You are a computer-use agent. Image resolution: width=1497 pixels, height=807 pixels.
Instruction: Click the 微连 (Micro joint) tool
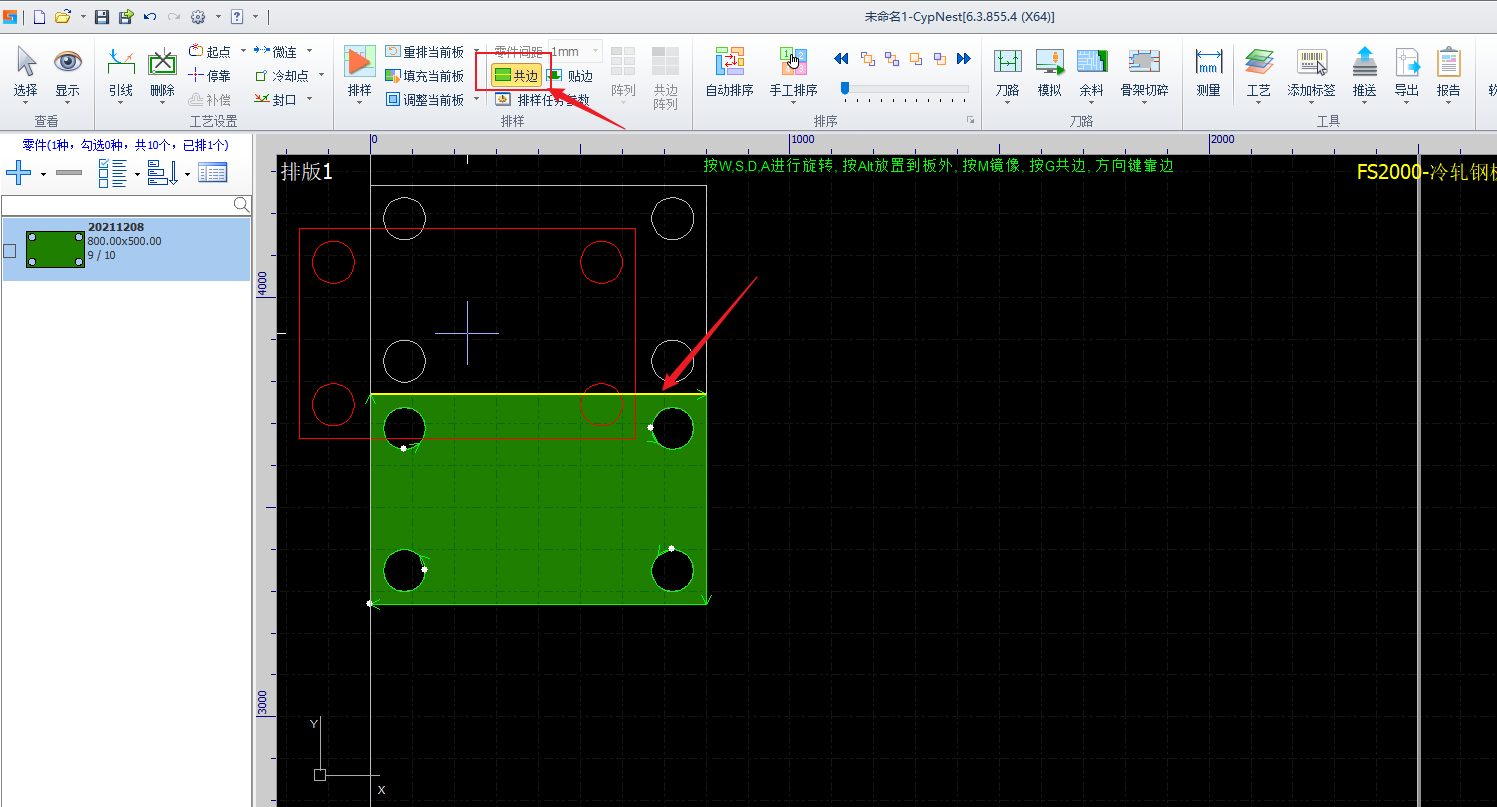click(276, 52)
